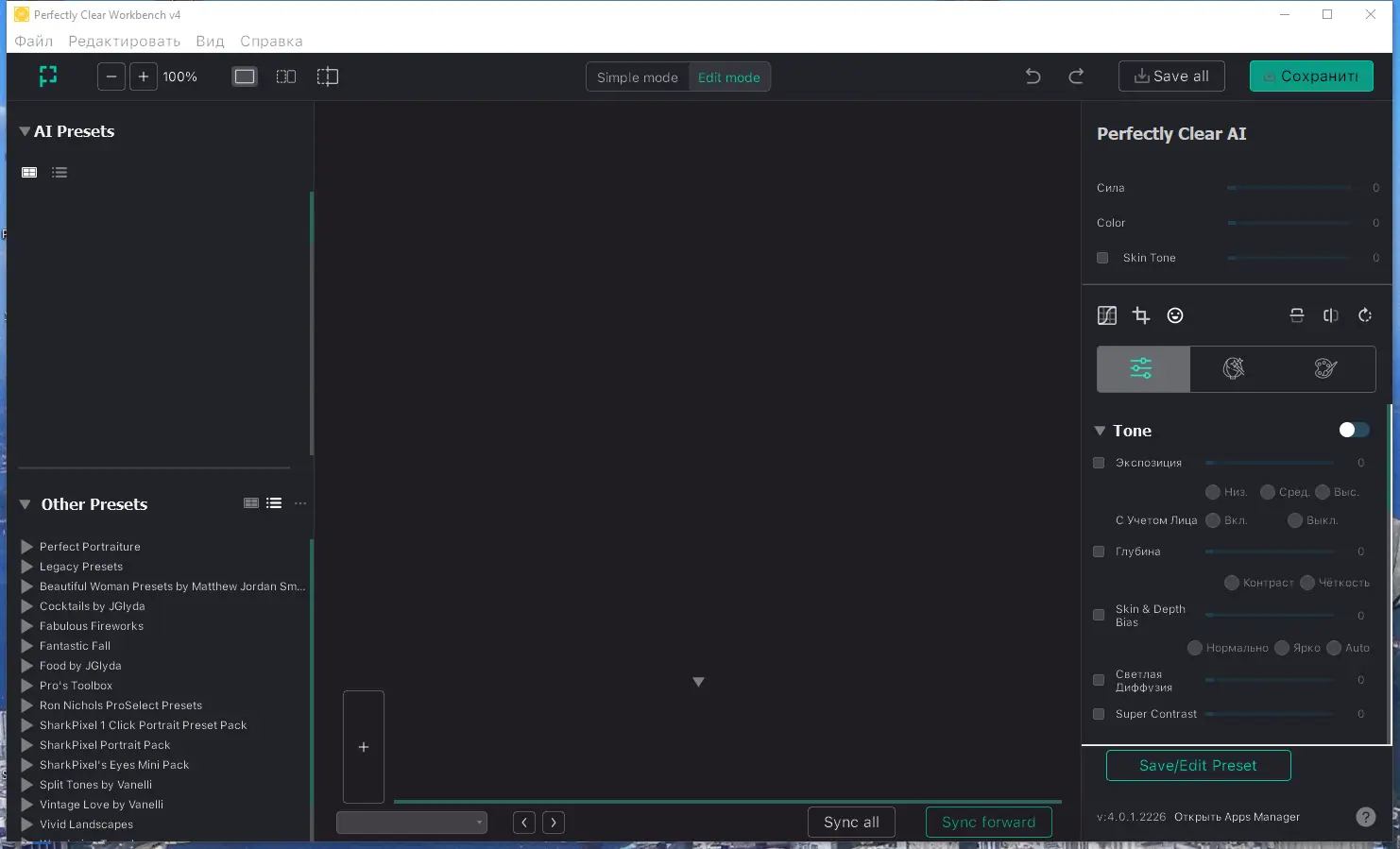Switch Other Presets to list view

[x=274, y=503]
